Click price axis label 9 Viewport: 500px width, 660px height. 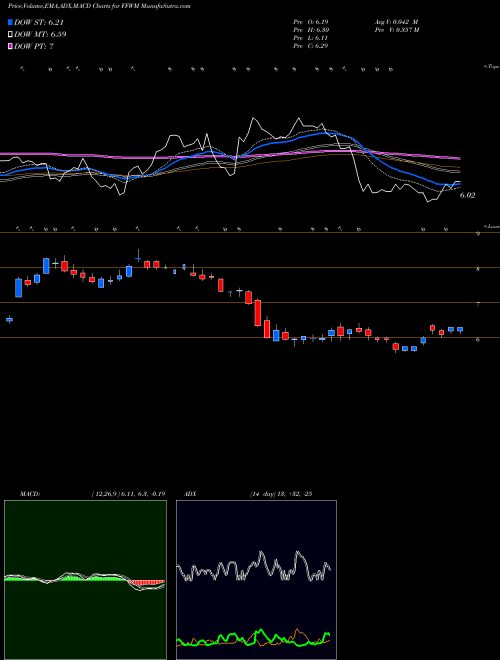(478, 234)
